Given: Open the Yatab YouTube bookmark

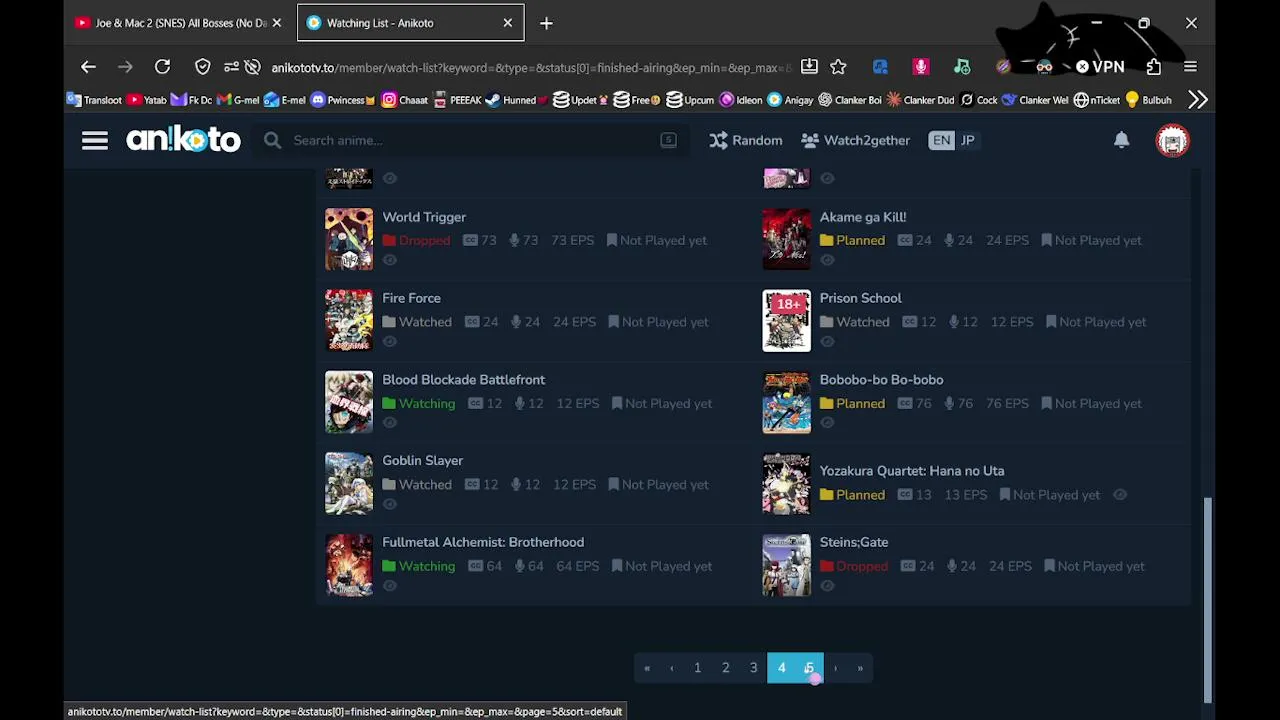Looking at the screenshot, I should point(146,100).
